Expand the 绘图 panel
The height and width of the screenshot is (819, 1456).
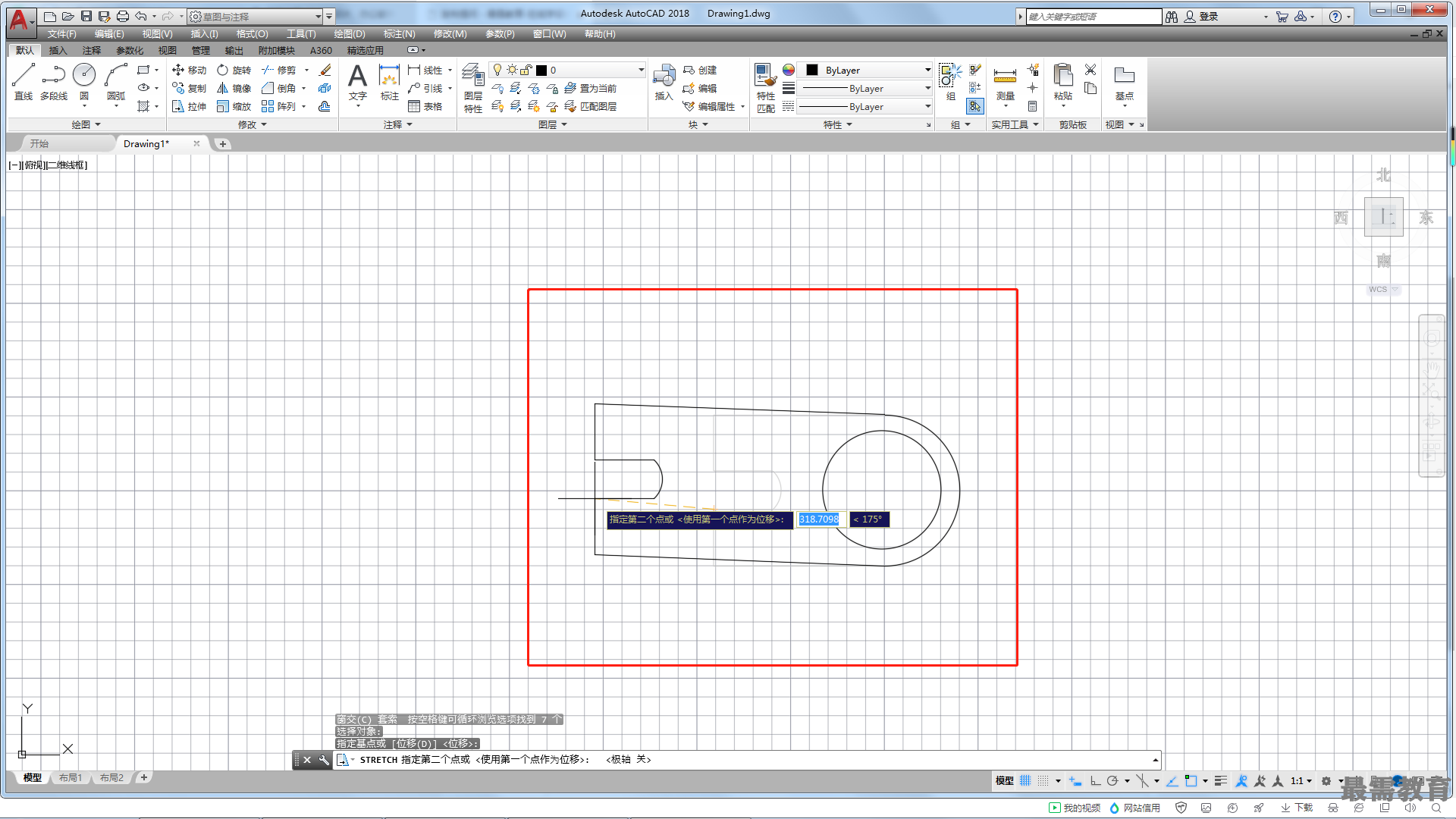86,124
